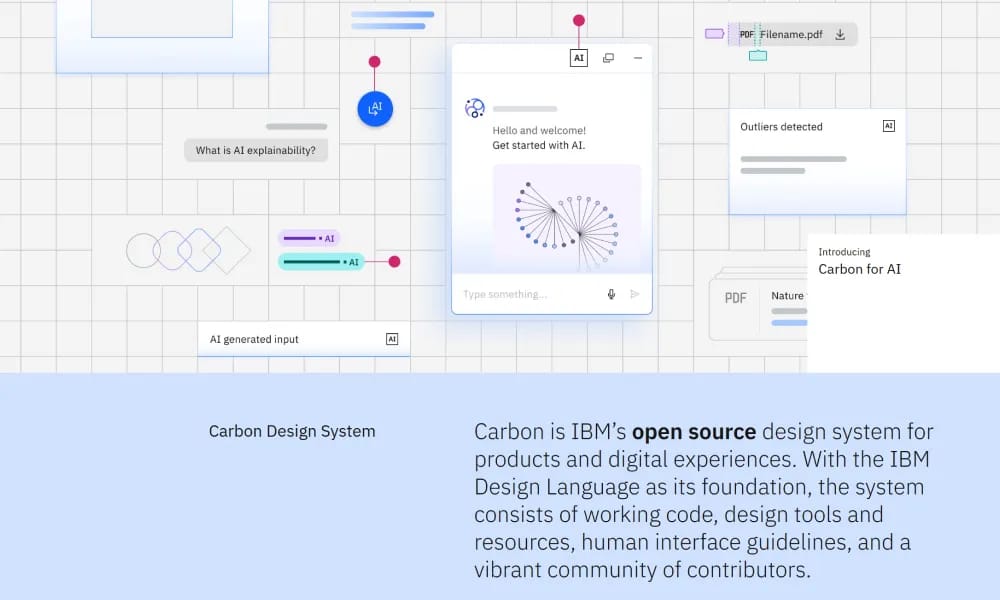The height and width of the screenshot is (600, 1000).
Task: Click the red dot above the blue AI button
Action: coord(374,62)
